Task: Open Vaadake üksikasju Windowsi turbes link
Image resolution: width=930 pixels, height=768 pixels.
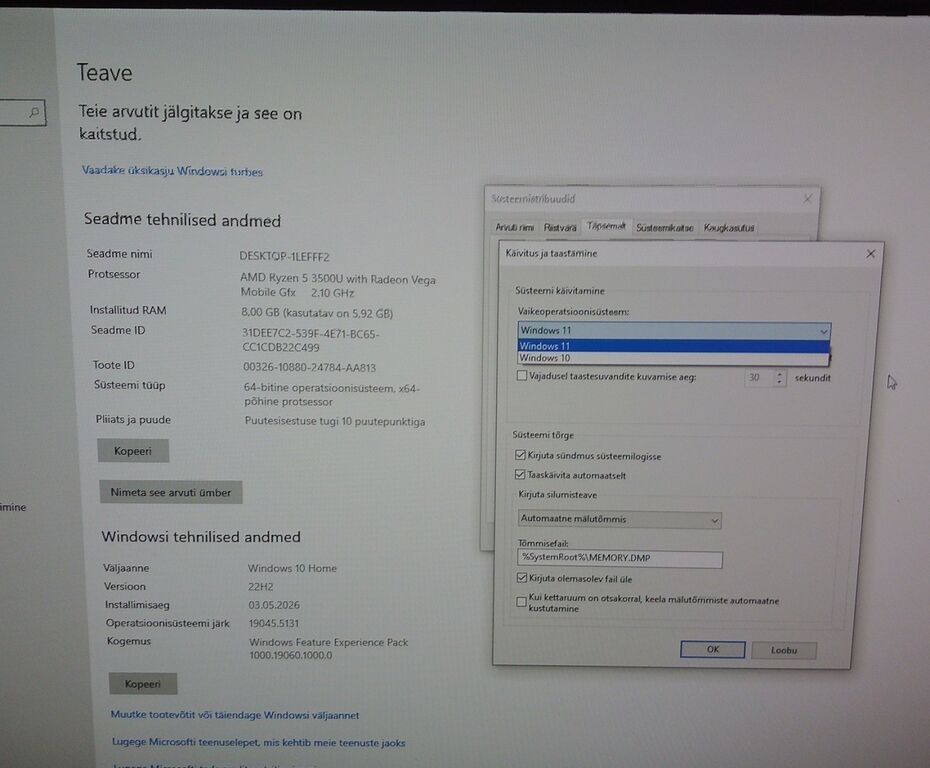Action: pyautogui.click(x=172, y=171)
